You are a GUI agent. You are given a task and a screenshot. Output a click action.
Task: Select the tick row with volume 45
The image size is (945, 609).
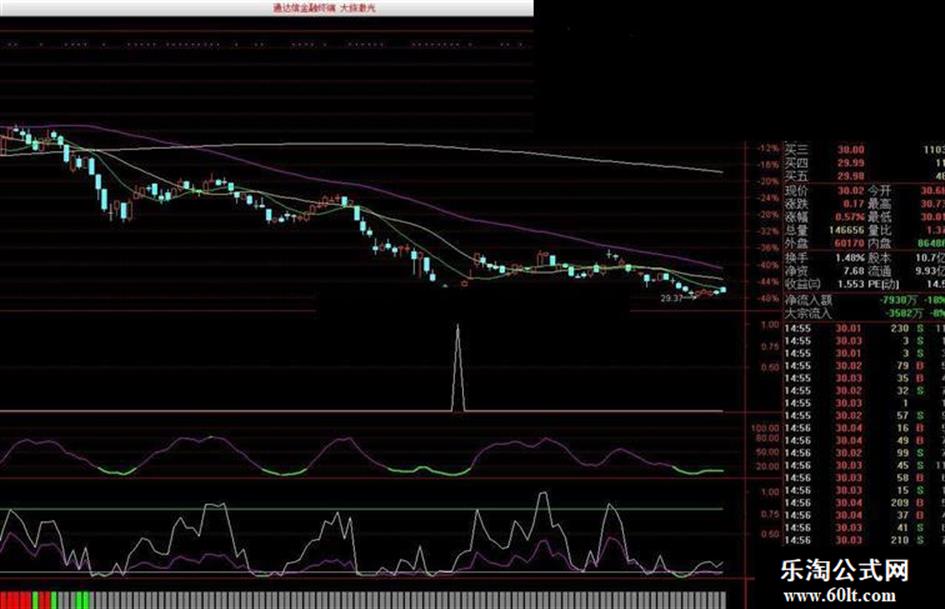coord(864,465)
